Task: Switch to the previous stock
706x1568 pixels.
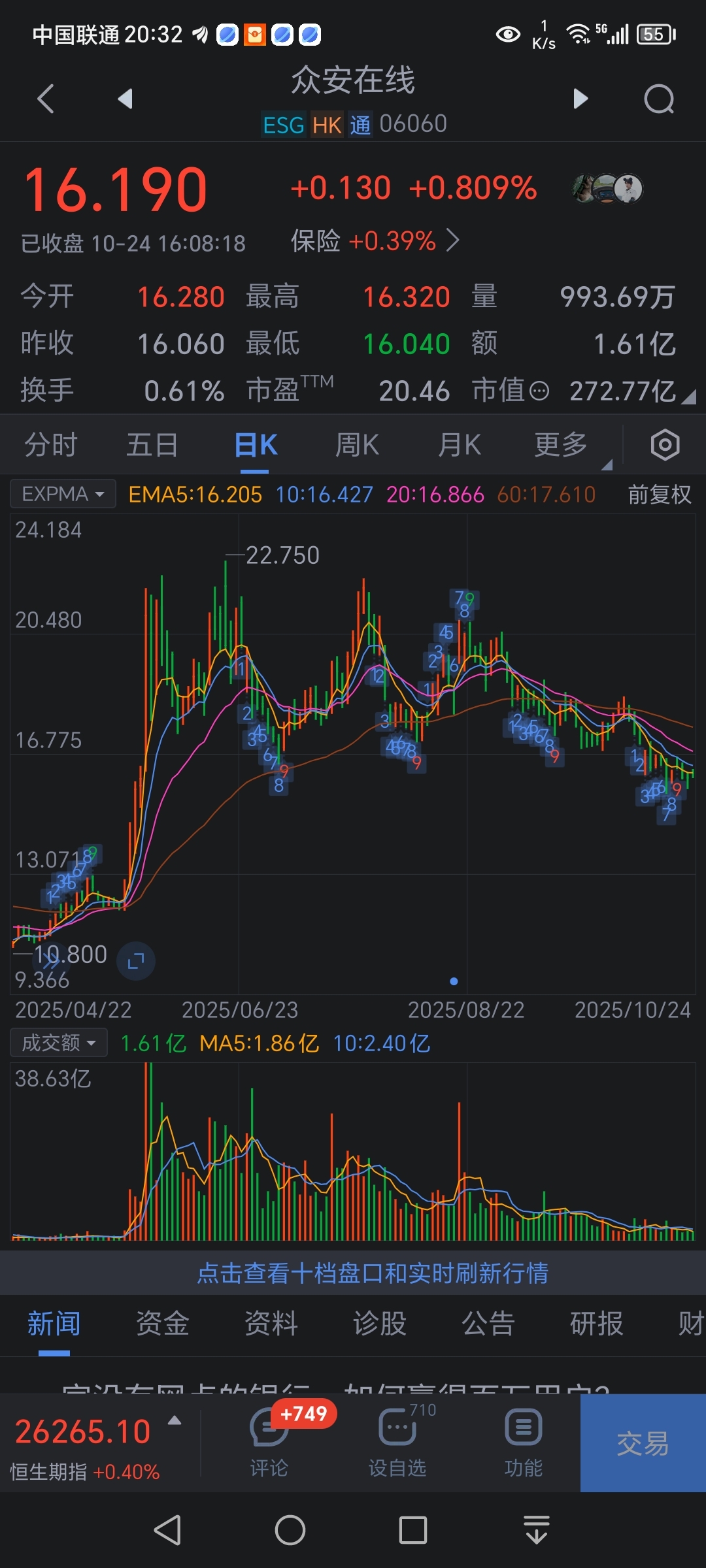Action: (x=125, y=99)
